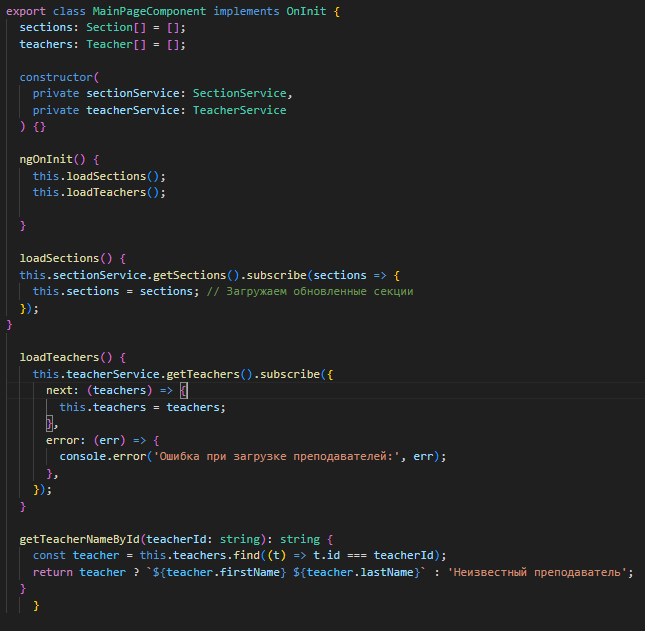Image resolution: width=645 pixels, height=631 pixels.
Task: Click the 't.id === teacherId' comparison
Action: point(373,555)
